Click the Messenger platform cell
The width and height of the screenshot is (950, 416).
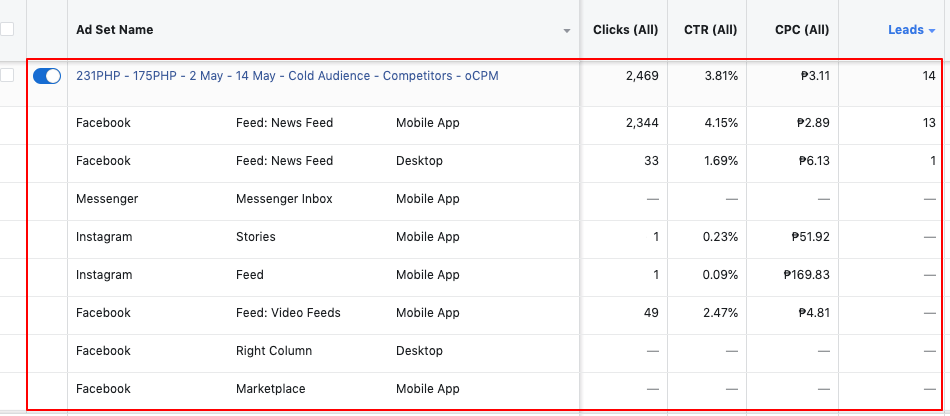tap(107, 199)
